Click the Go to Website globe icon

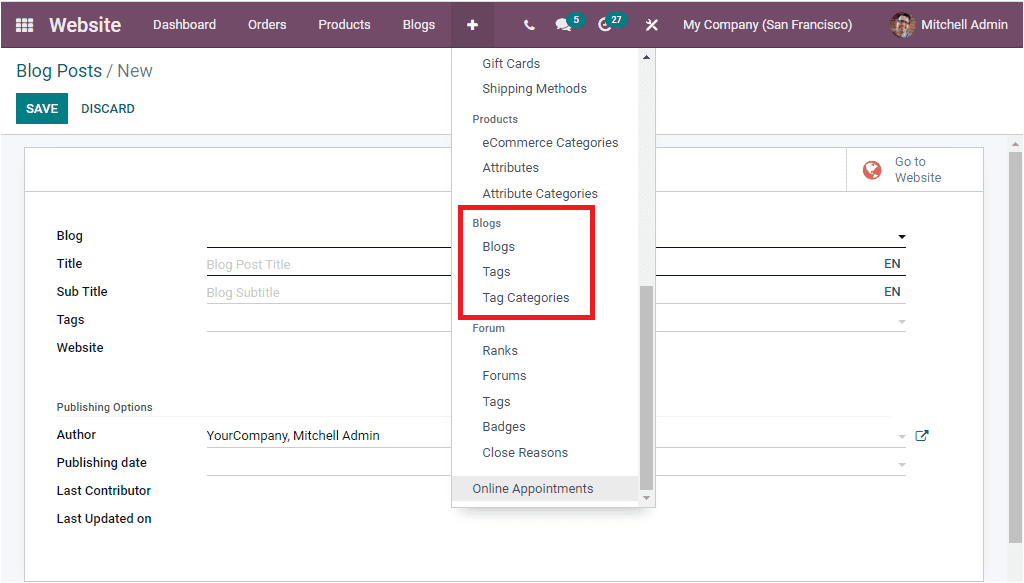(x=872, y=169)
